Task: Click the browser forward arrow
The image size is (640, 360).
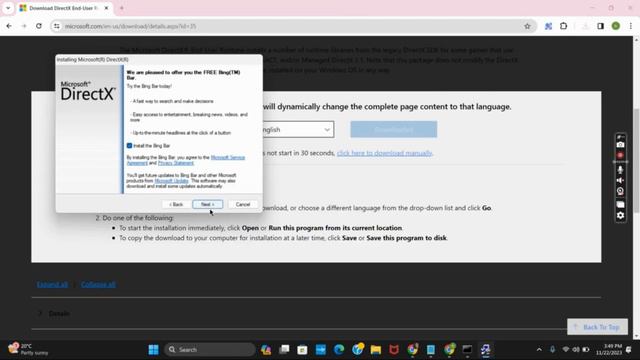Action: 24,26
